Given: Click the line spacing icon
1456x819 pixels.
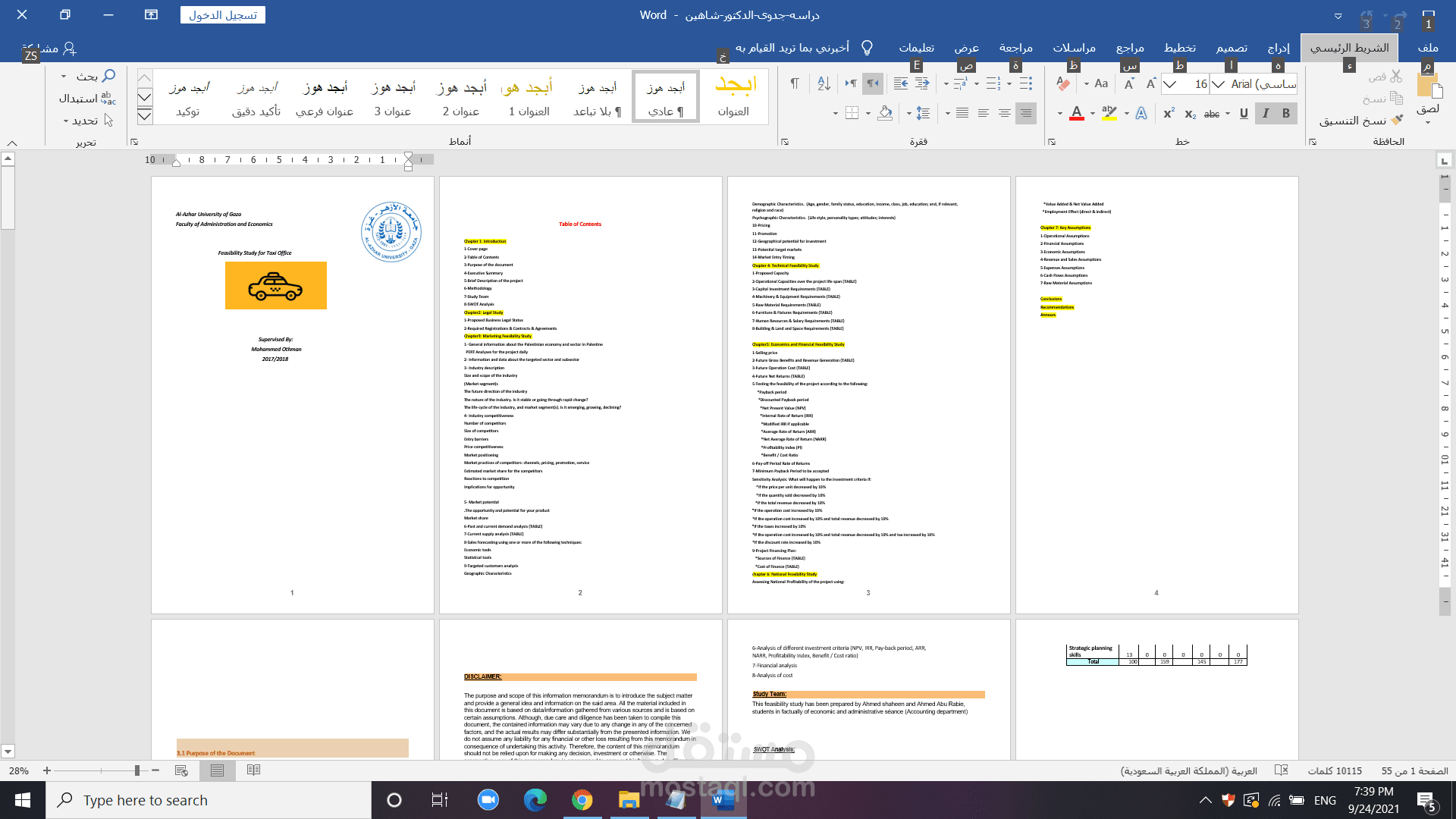Looking at the screenshot, I should pos(923,114).
